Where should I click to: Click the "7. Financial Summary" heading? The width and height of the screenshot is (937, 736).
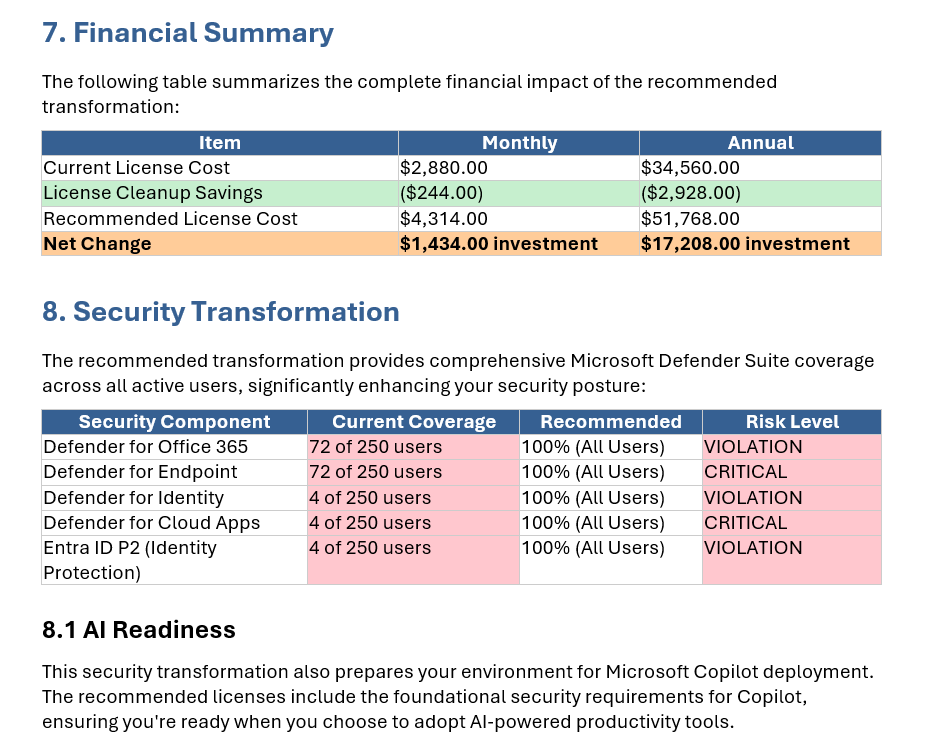(x=190, y=32)
